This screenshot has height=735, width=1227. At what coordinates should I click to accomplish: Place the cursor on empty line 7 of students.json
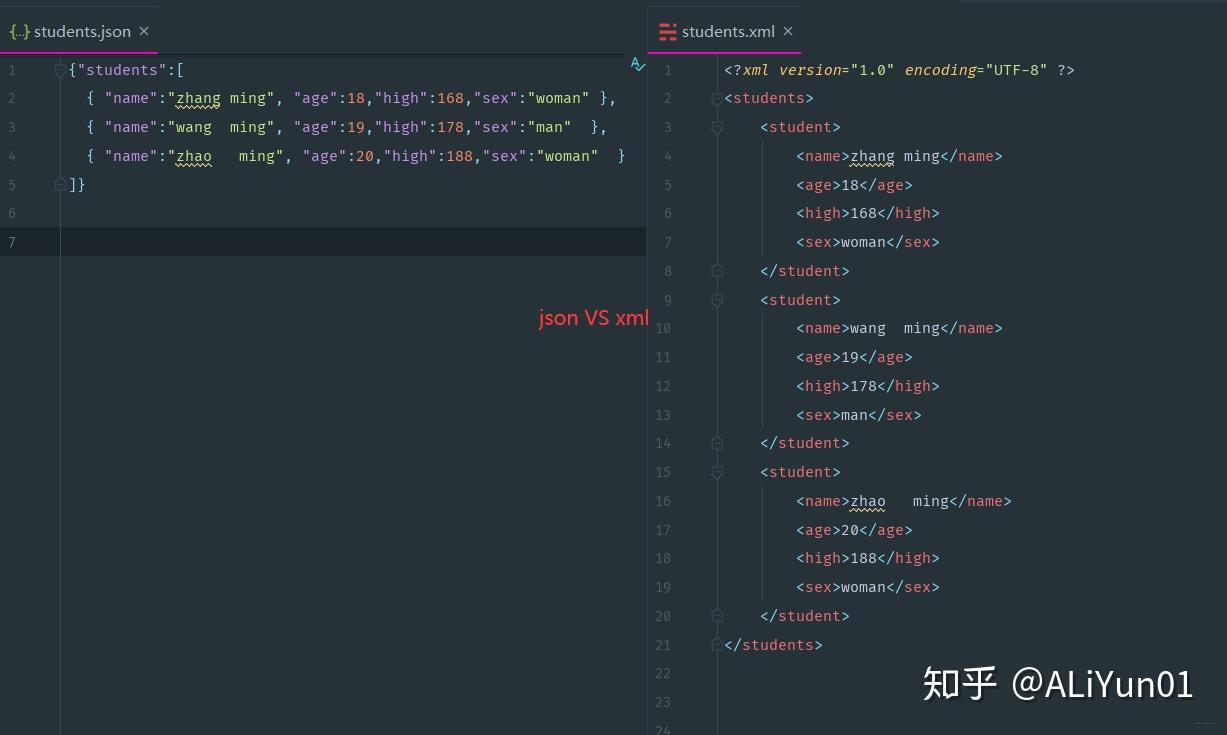(200, 241)
